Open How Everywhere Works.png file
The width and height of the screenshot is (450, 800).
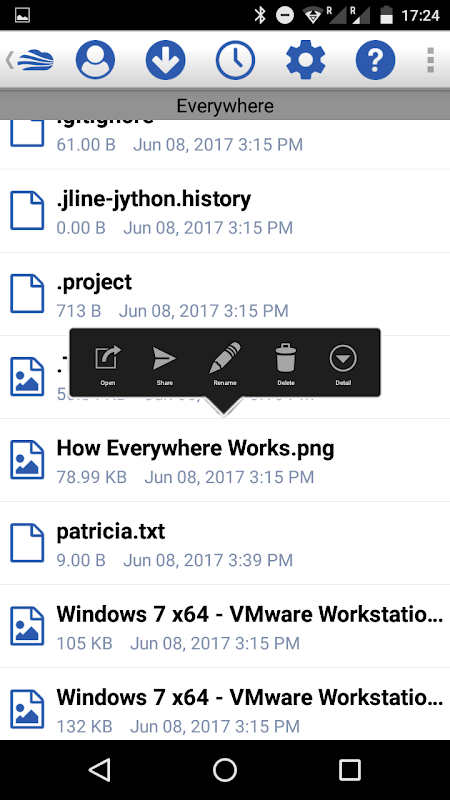click(225, 460)
